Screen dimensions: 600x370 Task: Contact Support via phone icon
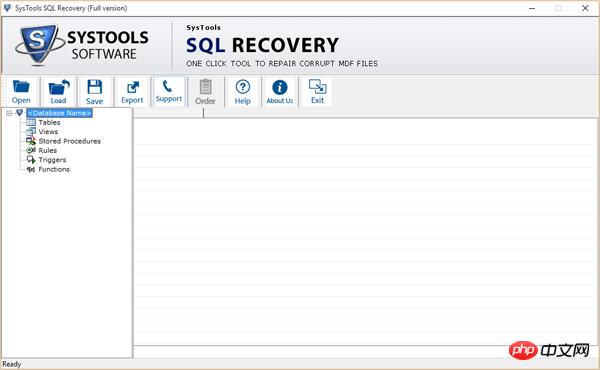[x=169, y=91]
